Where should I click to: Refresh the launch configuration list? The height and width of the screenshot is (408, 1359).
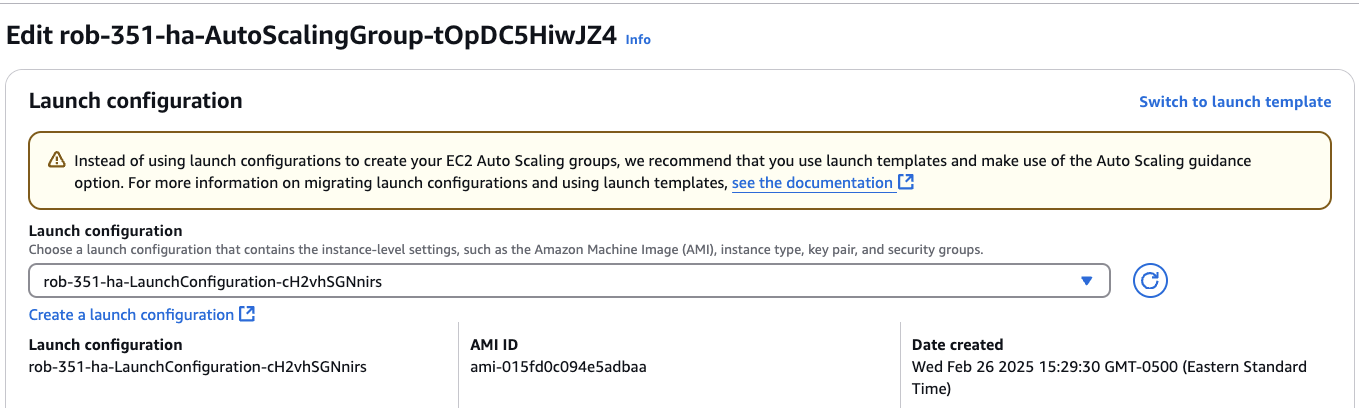coord(1150,282)
